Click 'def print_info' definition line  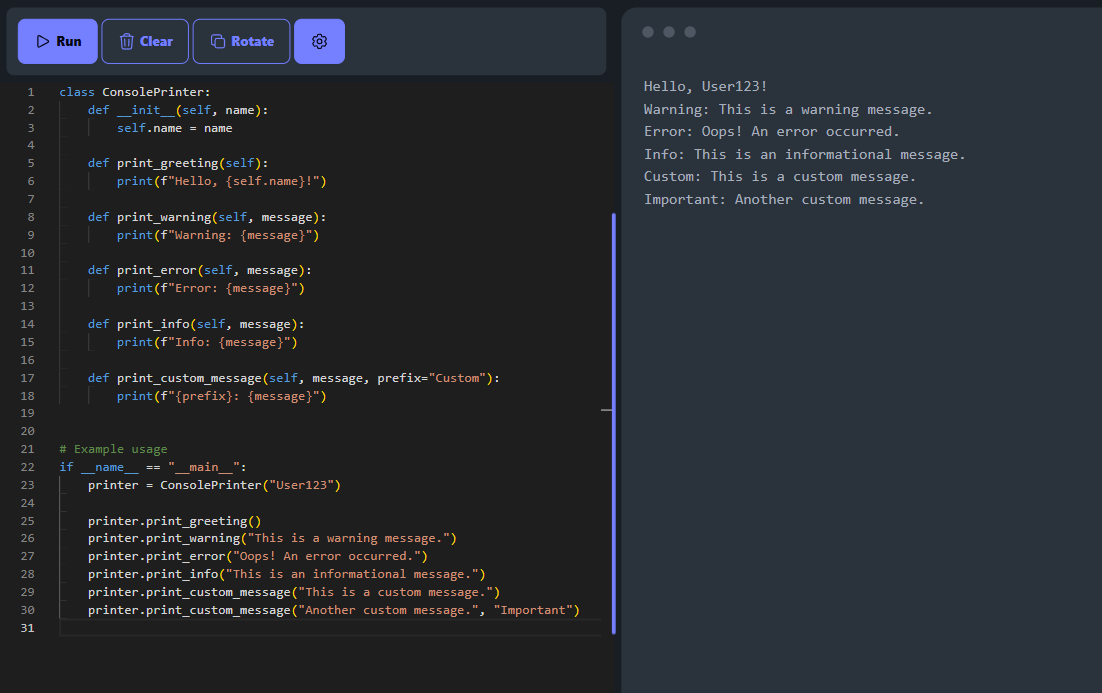196,324
